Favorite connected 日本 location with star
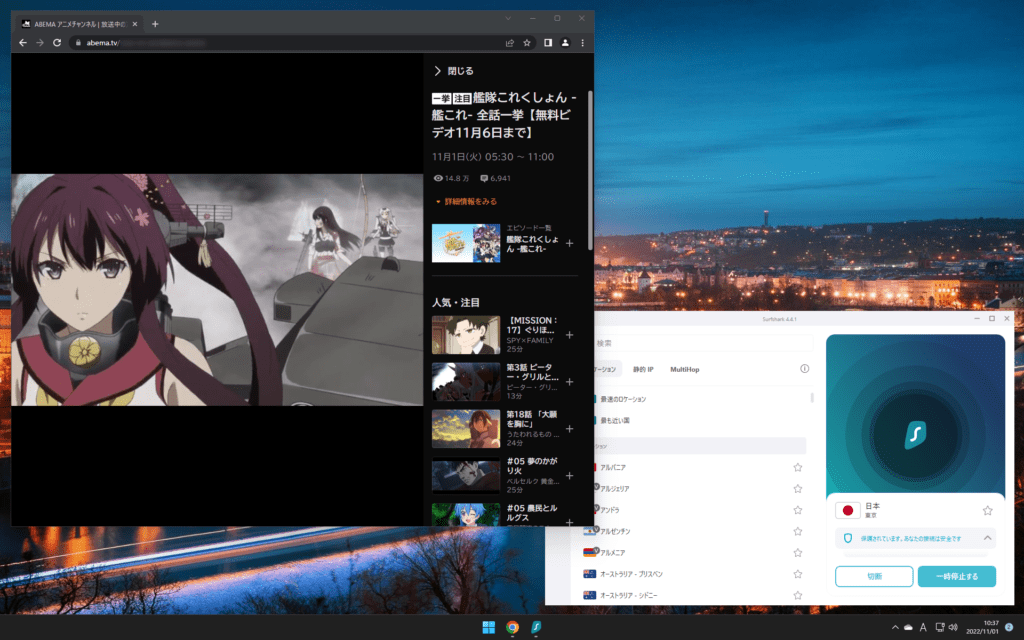 coord(987,510)
